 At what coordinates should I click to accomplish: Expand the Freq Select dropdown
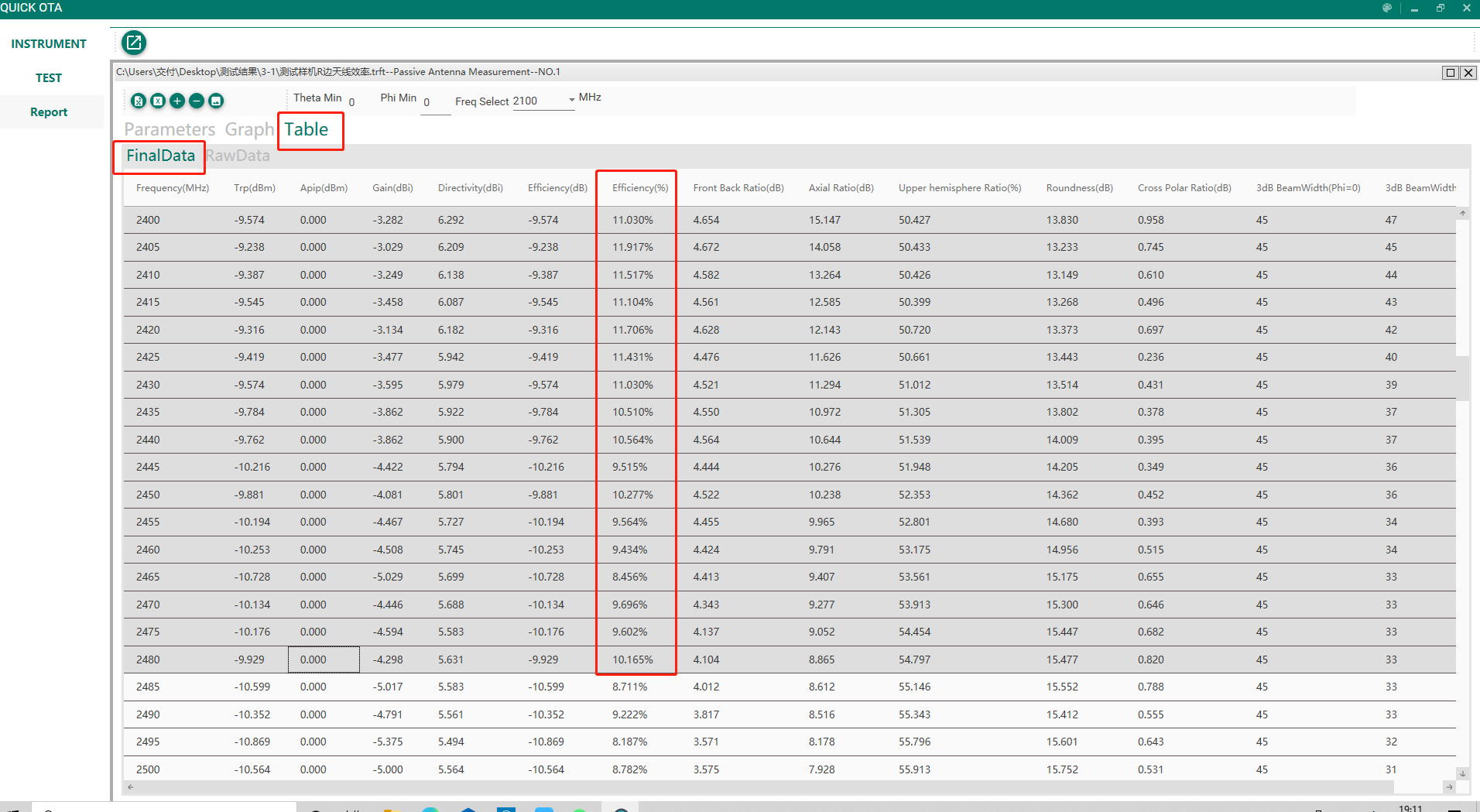pos(572,100)
